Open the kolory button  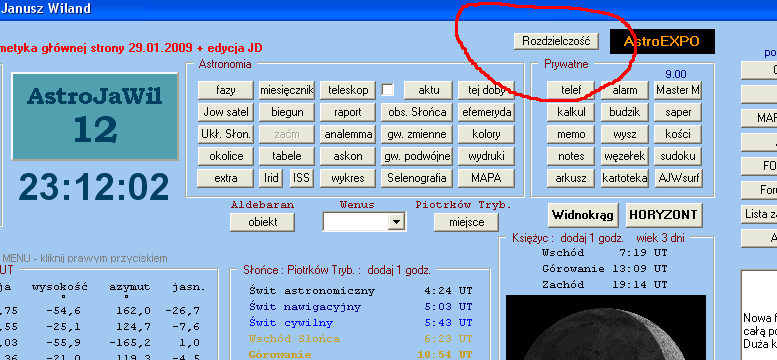coord(486,134)
